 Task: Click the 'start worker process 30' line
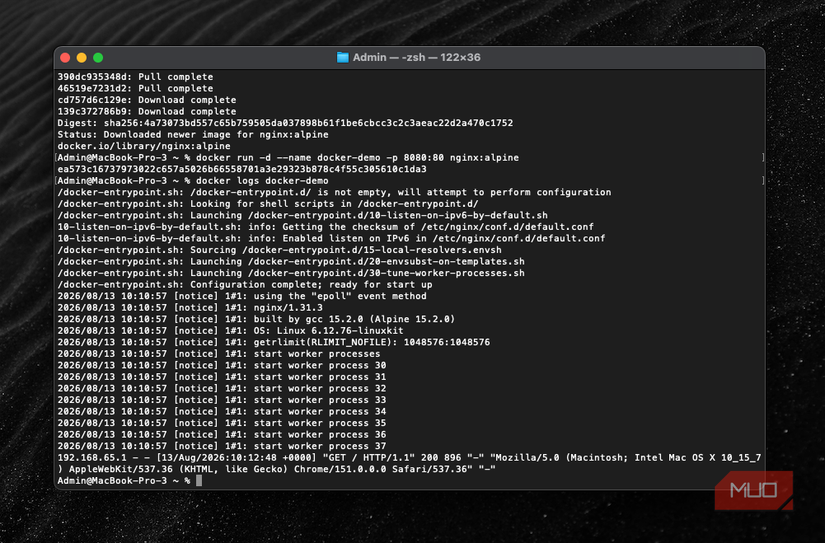[222, 366]
